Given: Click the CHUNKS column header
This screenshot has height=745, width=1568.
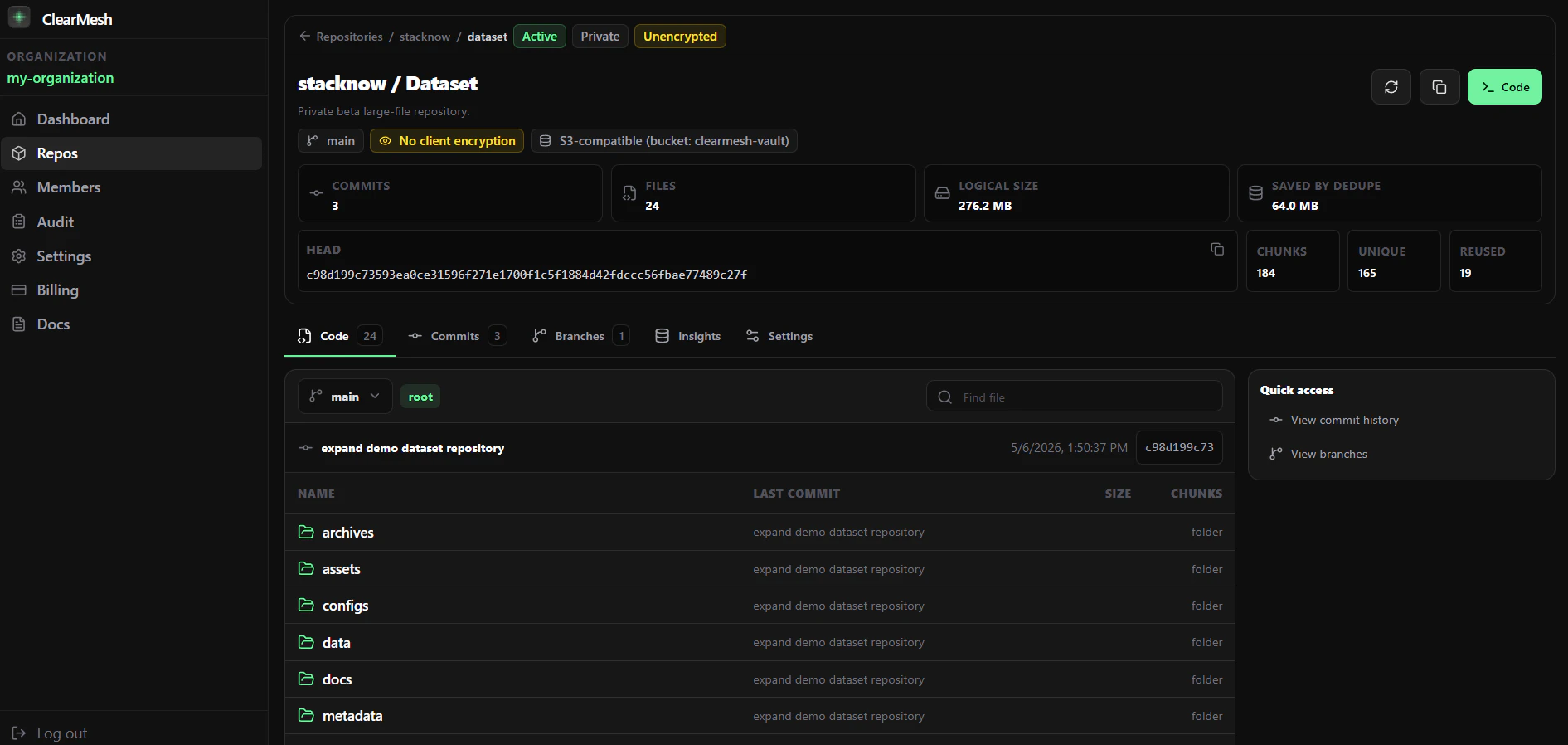Looking at the screenshot, I should point(1197,494).
